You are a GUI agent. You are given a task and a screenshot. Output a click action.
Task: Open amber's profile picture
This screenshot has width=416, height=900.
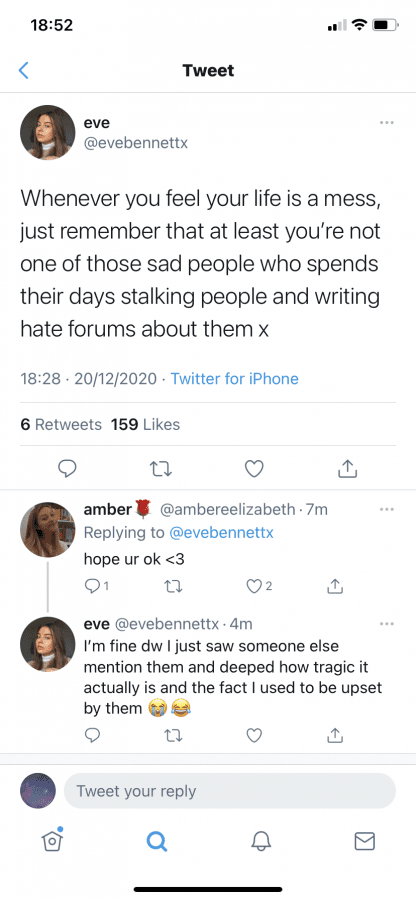click(x=48, y=530)
